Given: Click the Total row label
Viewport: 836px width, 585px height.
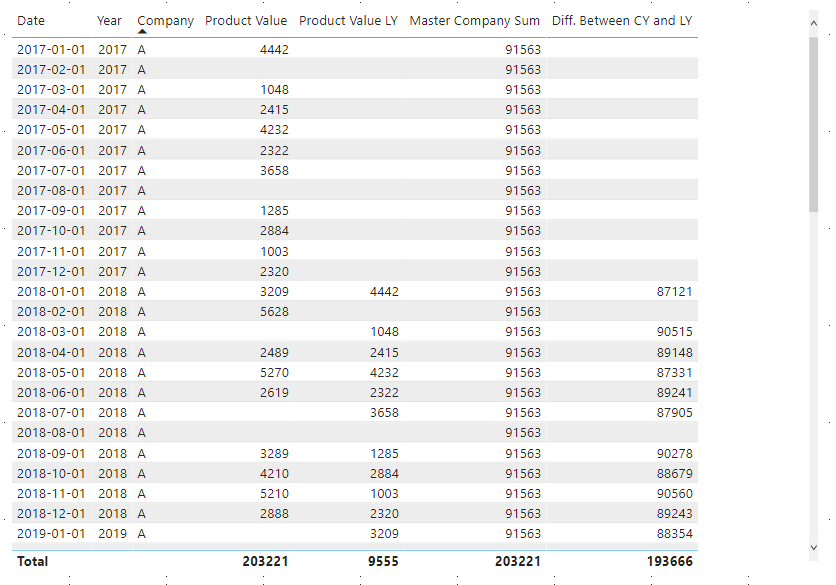Looking at the screenshot, I should (x=33, y=562).
